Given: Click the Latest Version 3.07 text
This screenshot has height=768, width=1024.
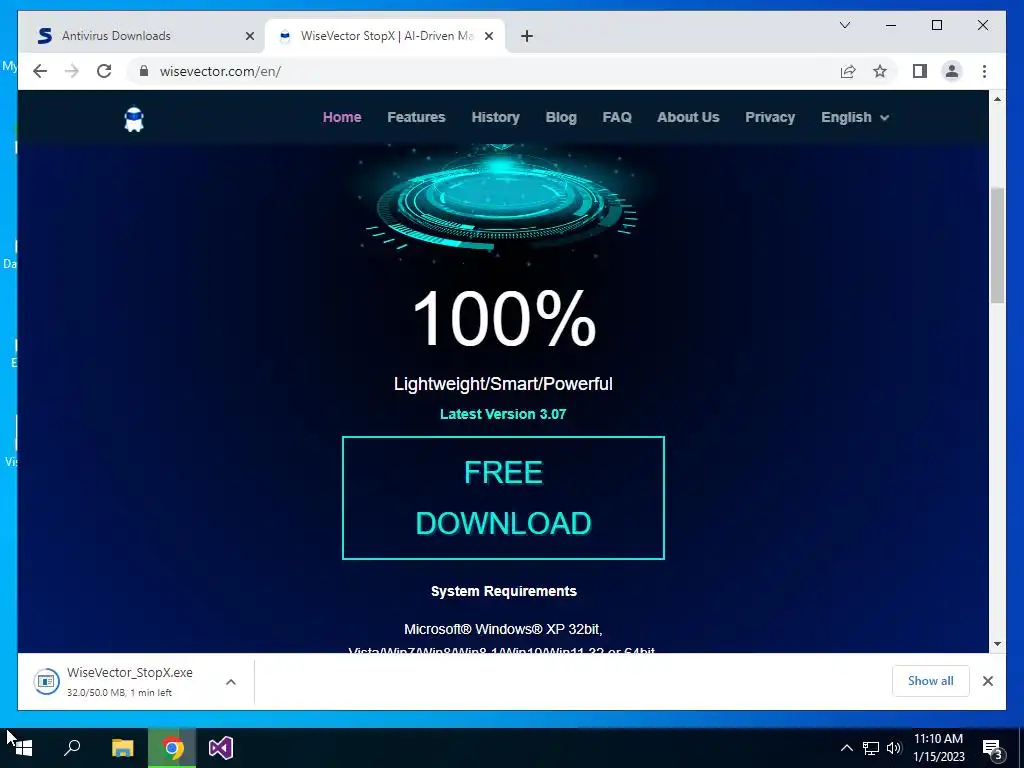Looking at the screenshot, I should [503, 414].
